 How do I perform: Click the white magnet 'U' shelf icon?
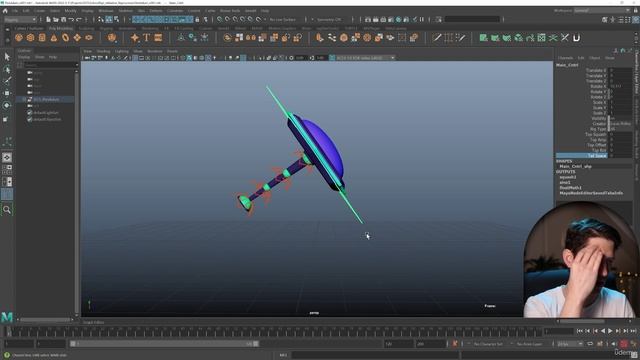click(576, 38)
